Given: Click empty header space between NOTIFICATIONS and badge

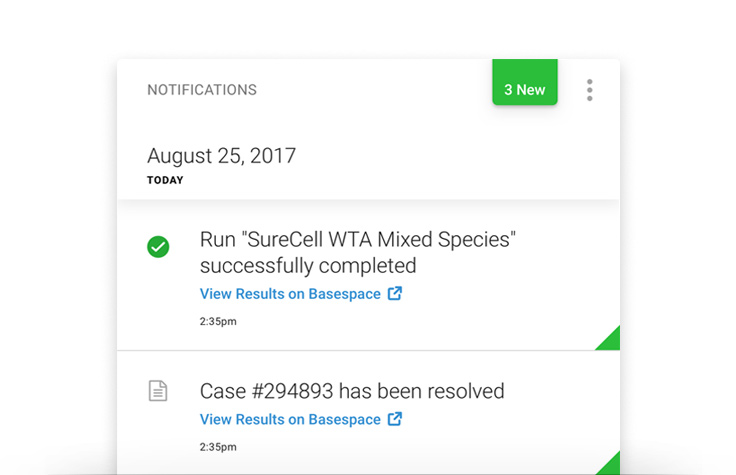Looking at the screenshot, I should point(375,90).
